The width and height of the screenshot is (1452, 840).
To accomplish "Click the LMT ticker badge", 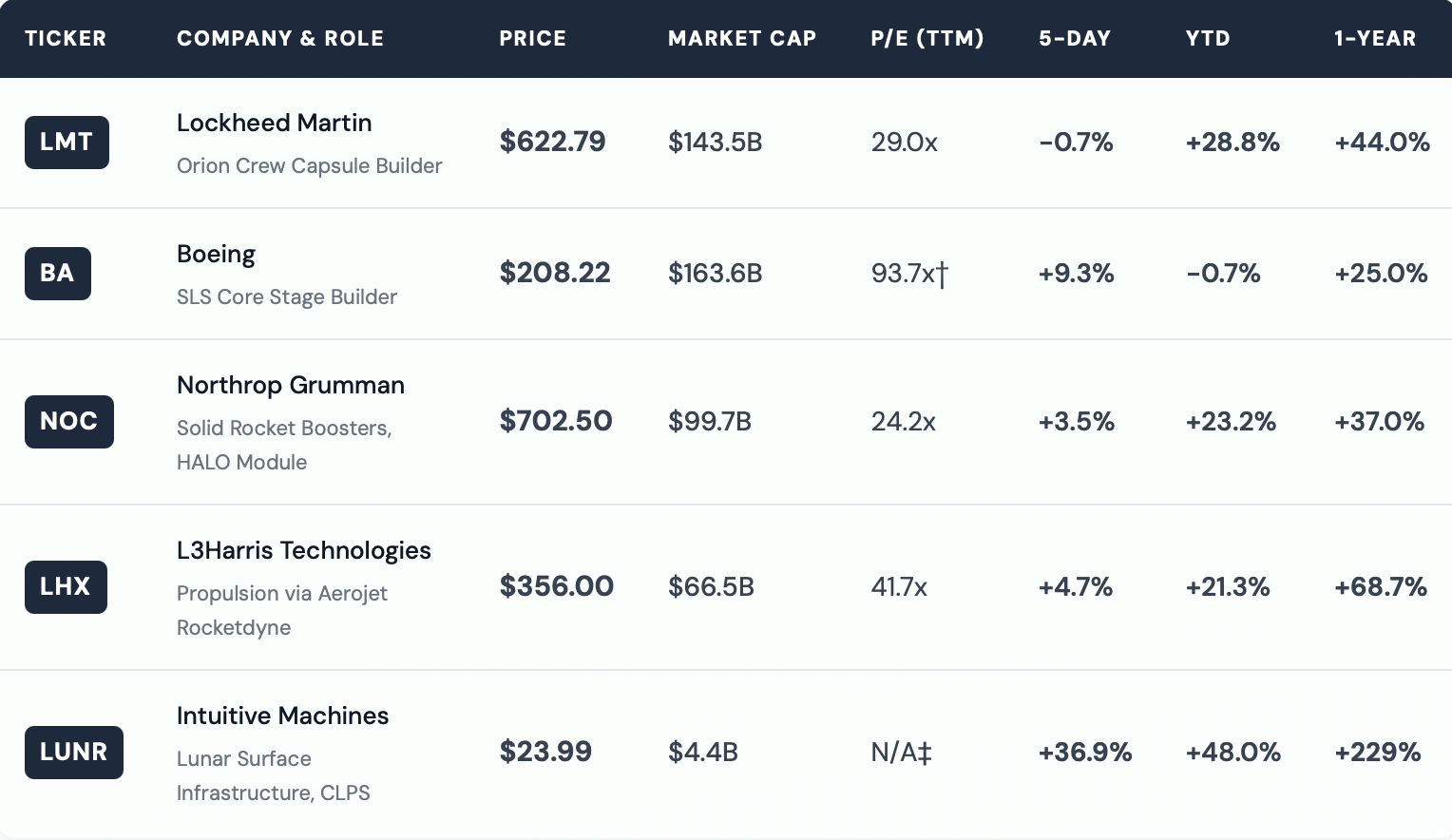I will (67, 143).
